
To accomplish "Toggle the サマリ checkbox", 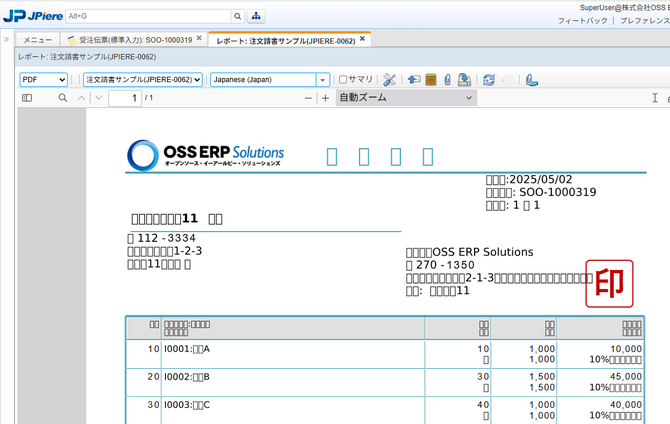I will click(x=343, y=80).
